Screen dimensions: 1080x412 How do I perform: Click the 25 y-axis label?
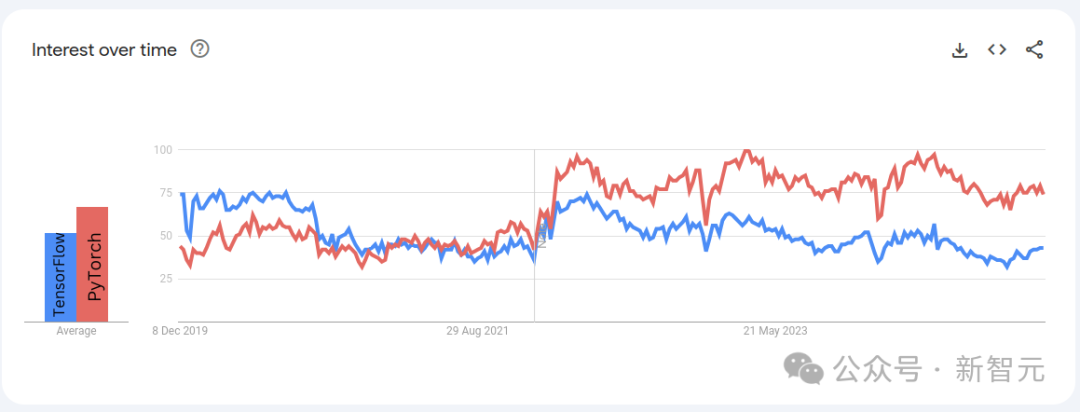point(165,279)
